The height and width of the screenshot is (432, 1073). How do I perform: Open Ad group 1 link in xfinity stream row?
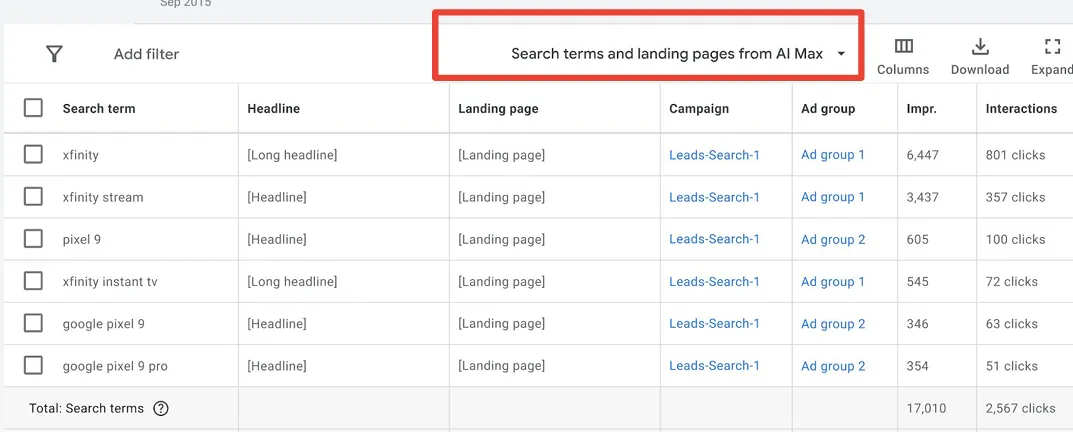833,197
